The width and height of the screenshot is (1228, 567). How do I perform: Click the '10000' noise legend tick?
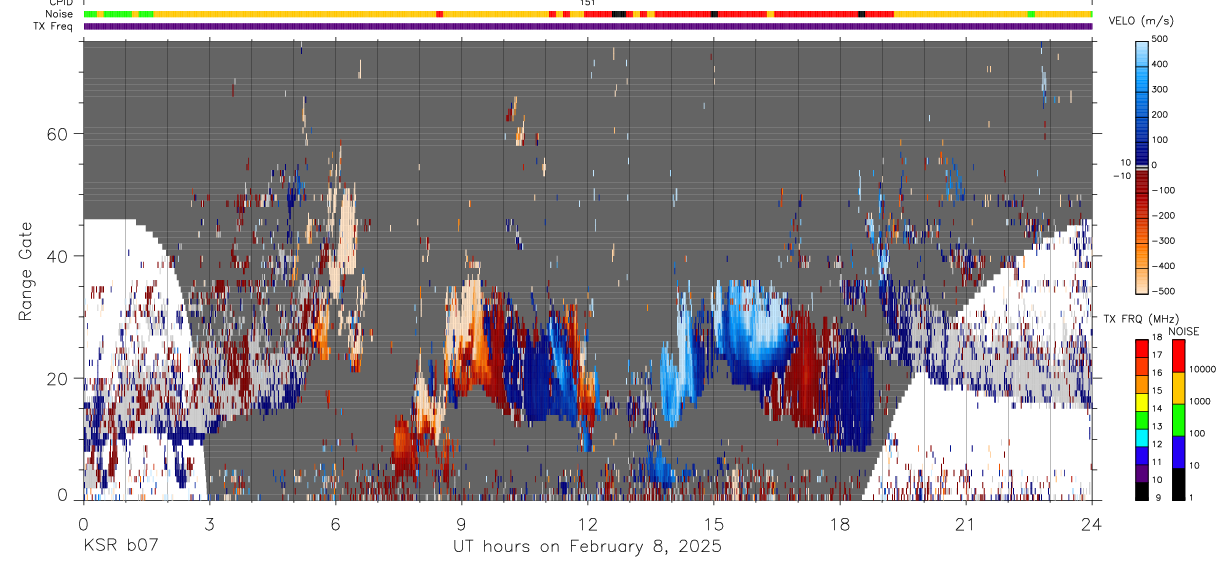(1202, 369)
